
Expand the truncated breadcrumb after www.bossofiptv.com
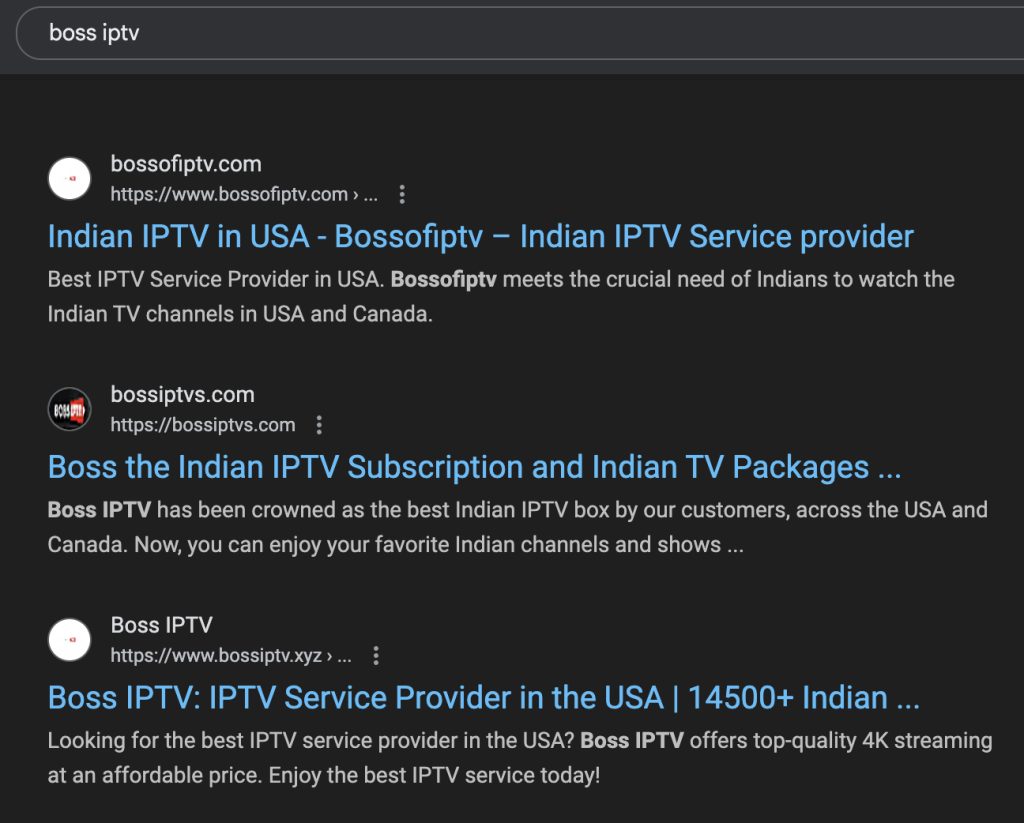pos(370,194)
